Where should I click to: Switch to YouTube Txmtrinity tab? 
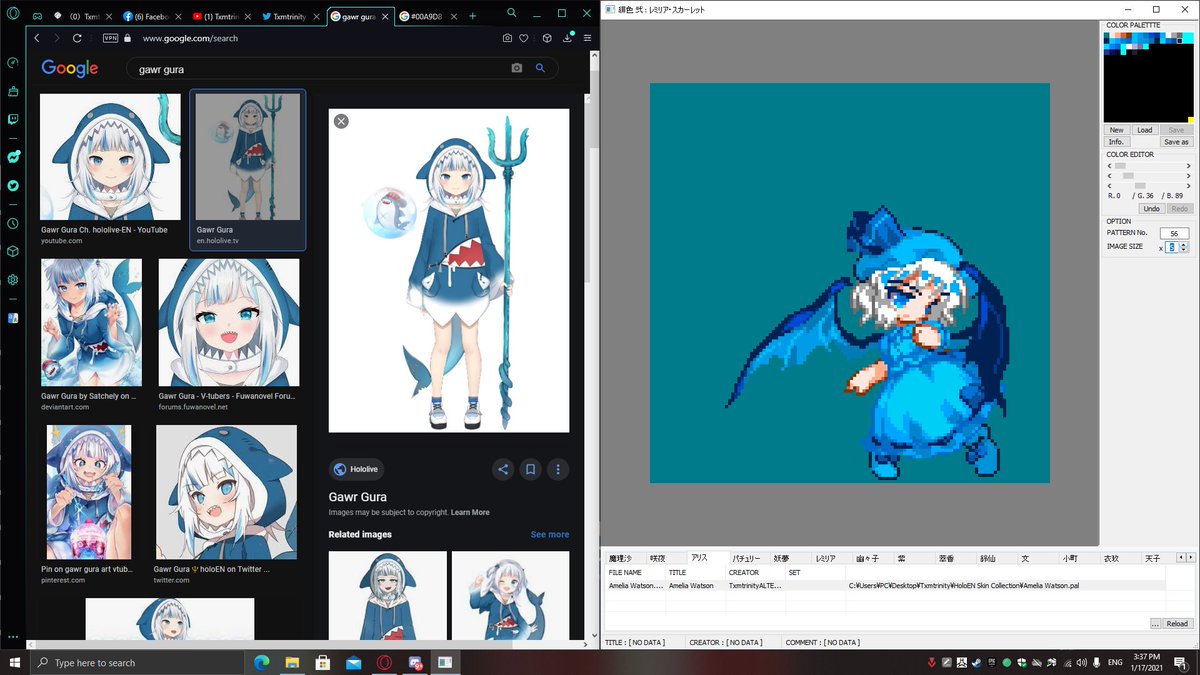point(218,16)
